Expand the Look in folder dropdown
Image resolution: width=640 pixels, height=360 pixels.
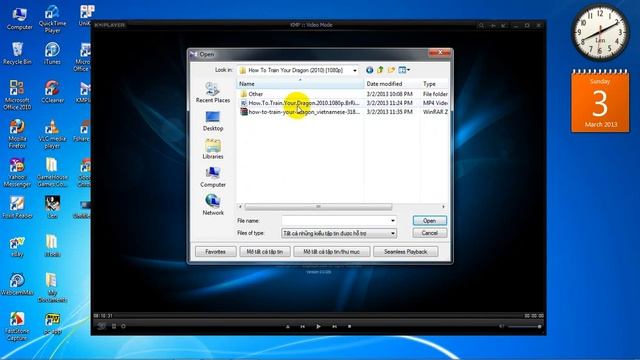point(354,70)
